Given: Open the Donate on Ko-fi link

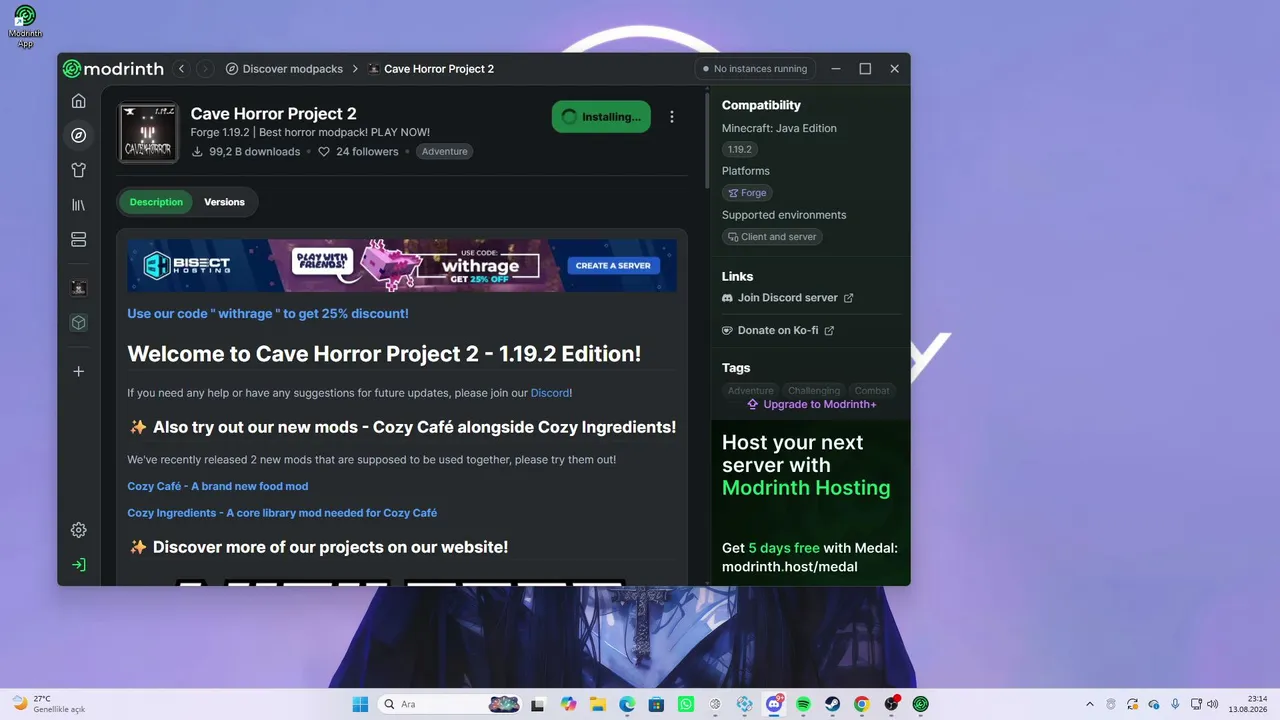Looking at the screenshot, I should tap(778, 331).
